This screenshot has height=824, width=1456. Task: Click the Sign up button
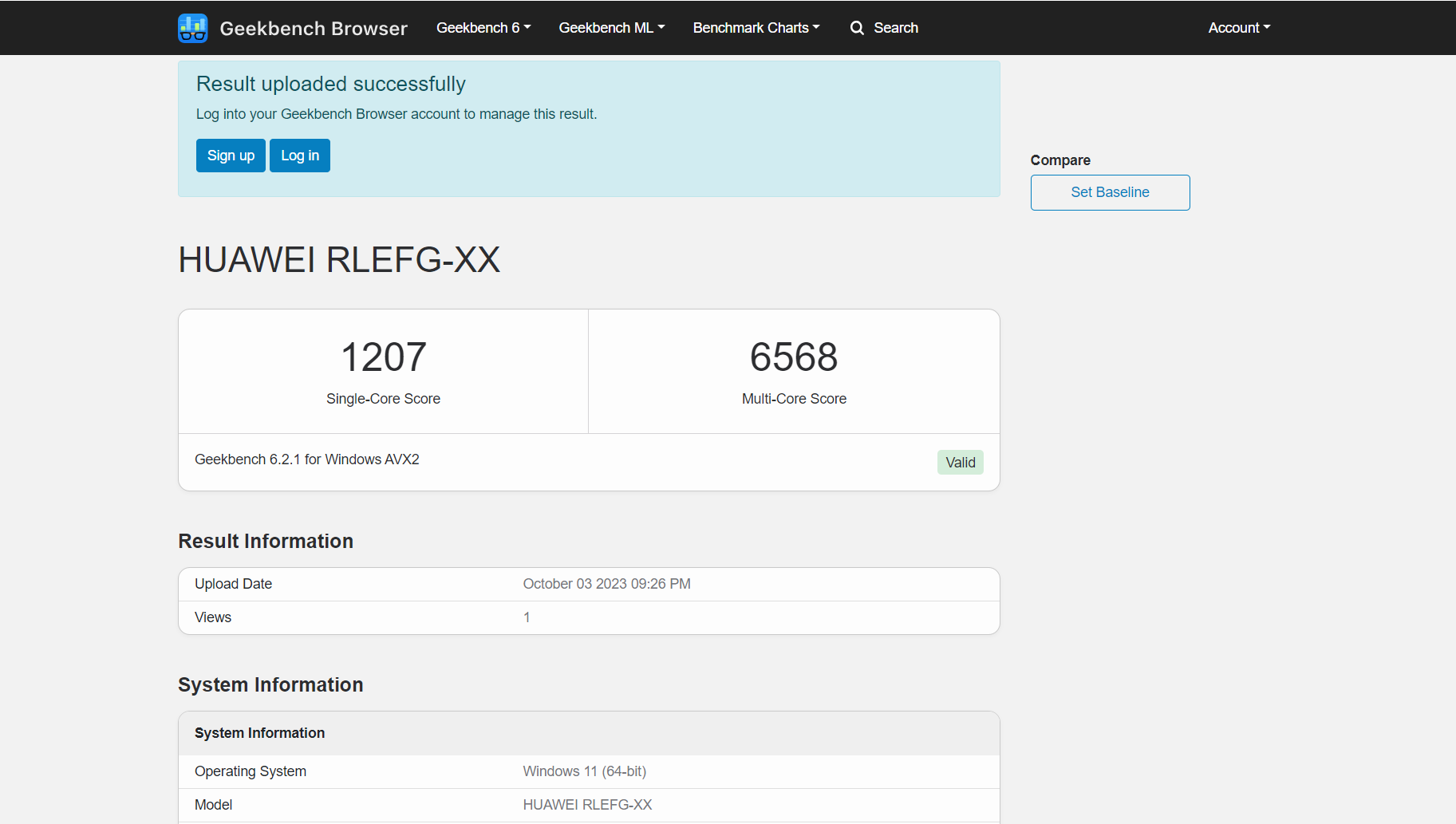[231, 156]
